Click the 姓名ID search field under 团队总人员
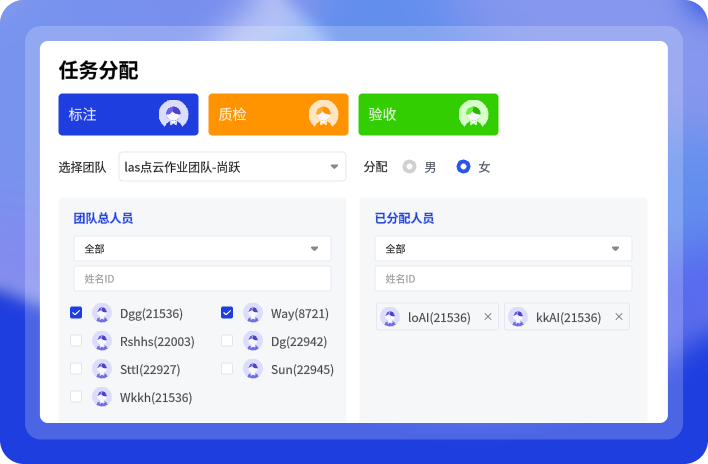Screen dimensions: 708x464 (x=202, y=279)
